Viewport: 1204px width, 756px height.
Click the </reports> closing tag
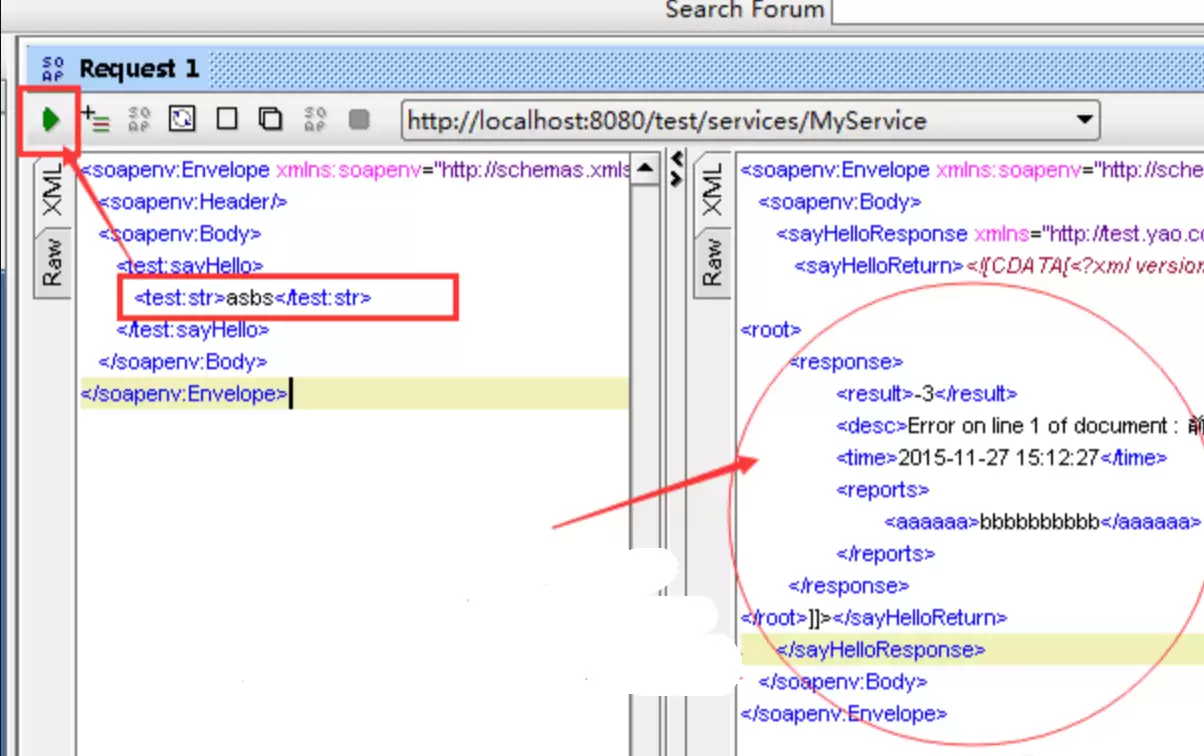tap(885, 553)
